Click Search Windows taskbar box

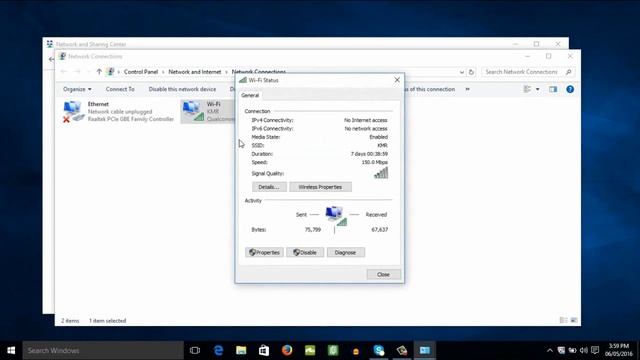click(x=103, y=350)
